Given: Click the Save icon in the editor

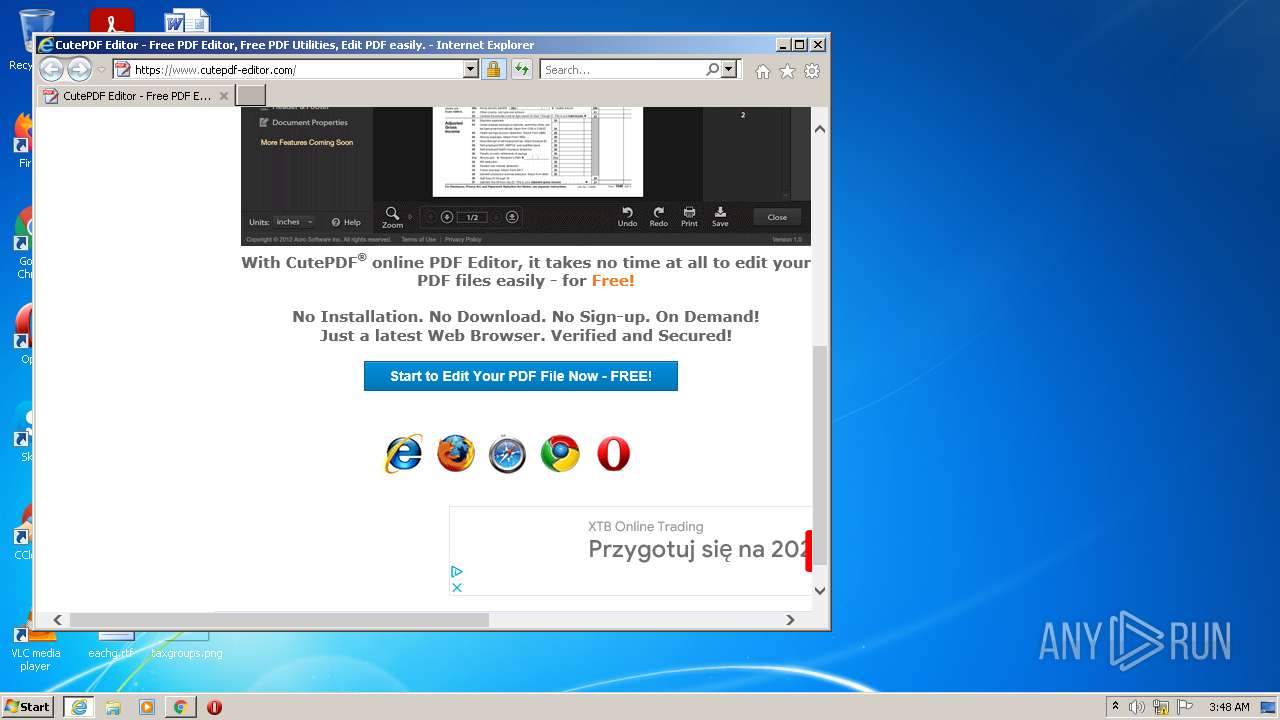Looking at the screenshot, I should click(x=720, y=217).
